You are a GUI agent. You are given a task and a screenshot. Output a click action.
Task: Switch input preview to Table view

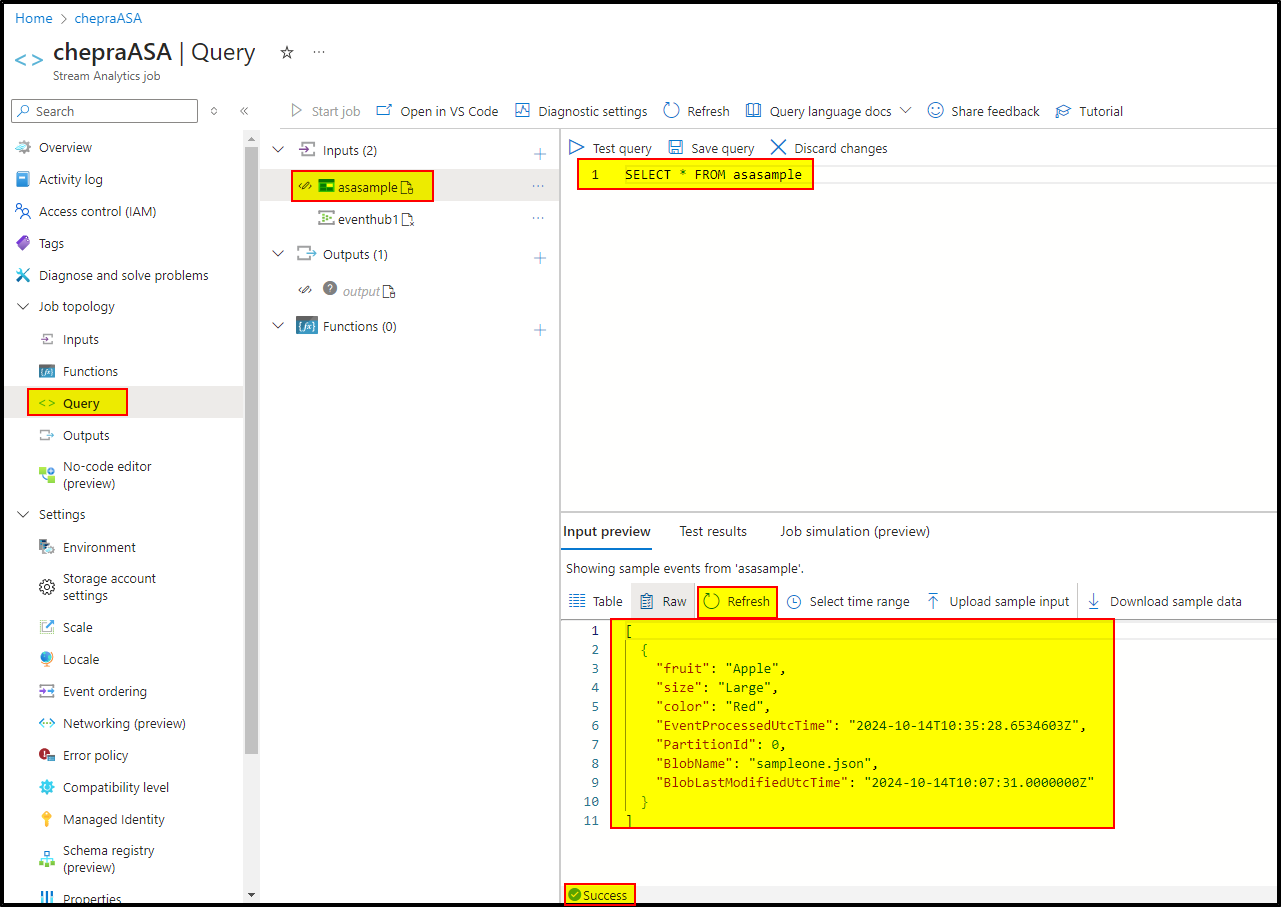596,601
